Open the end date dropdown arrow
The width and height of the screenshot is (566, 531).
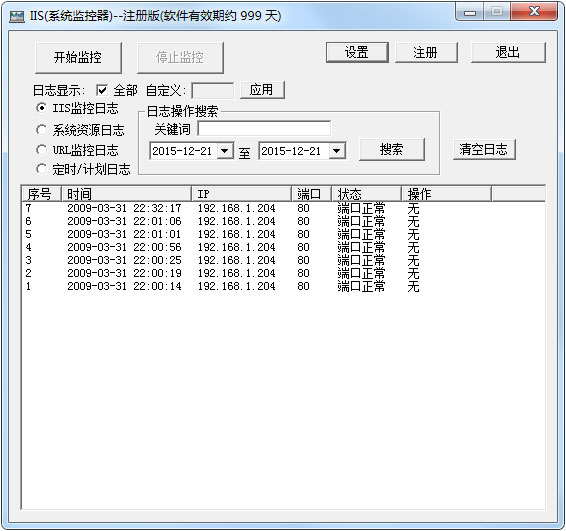point(337,151)
